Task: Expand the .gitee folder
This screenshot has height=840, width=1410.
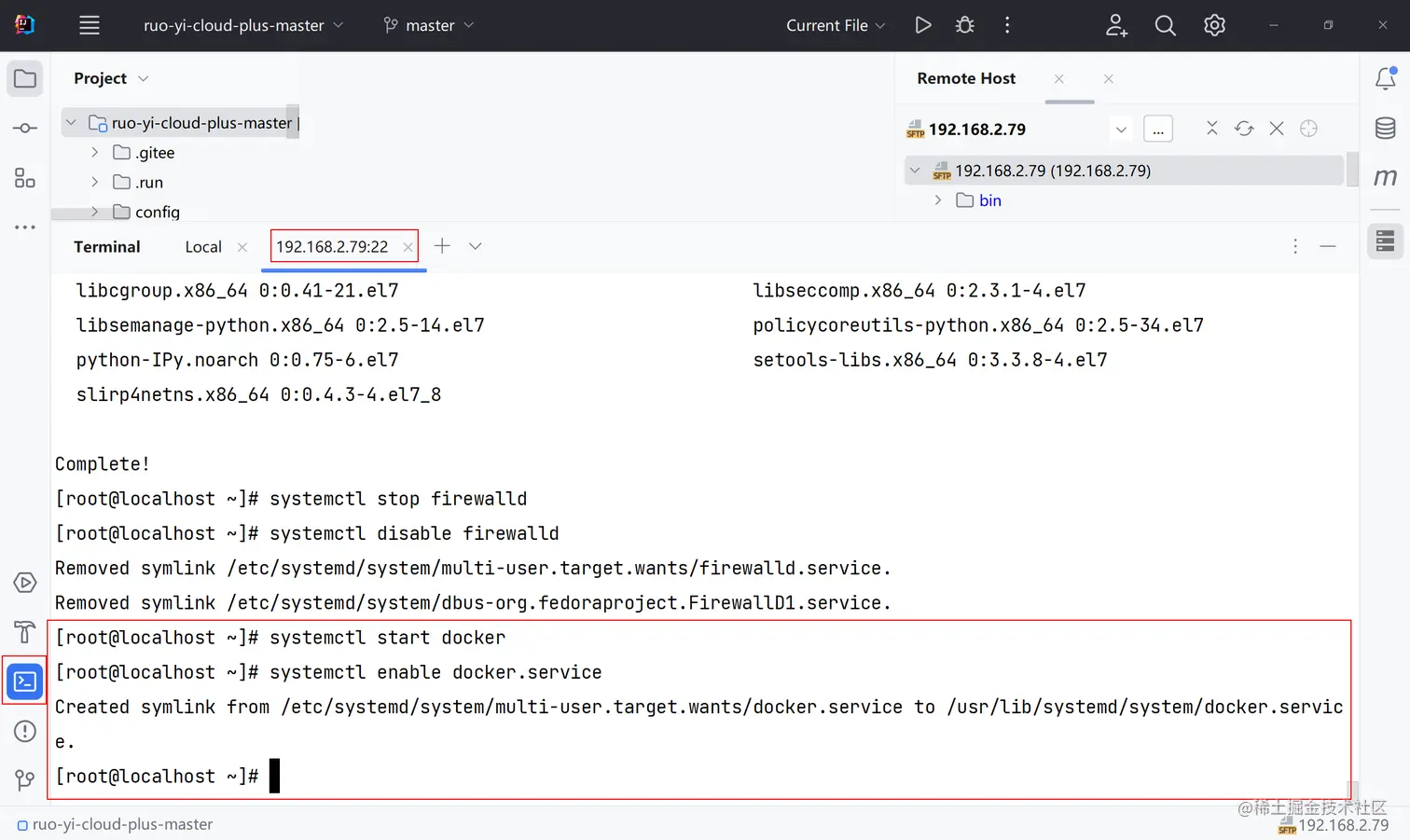Action: click(x=94, y=152)
